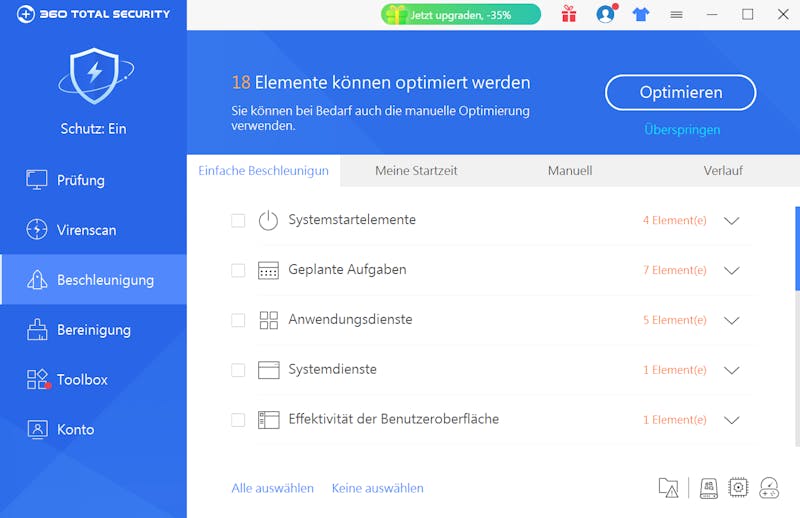
Task: Open the user account profile icon
Action: point(605,14)
